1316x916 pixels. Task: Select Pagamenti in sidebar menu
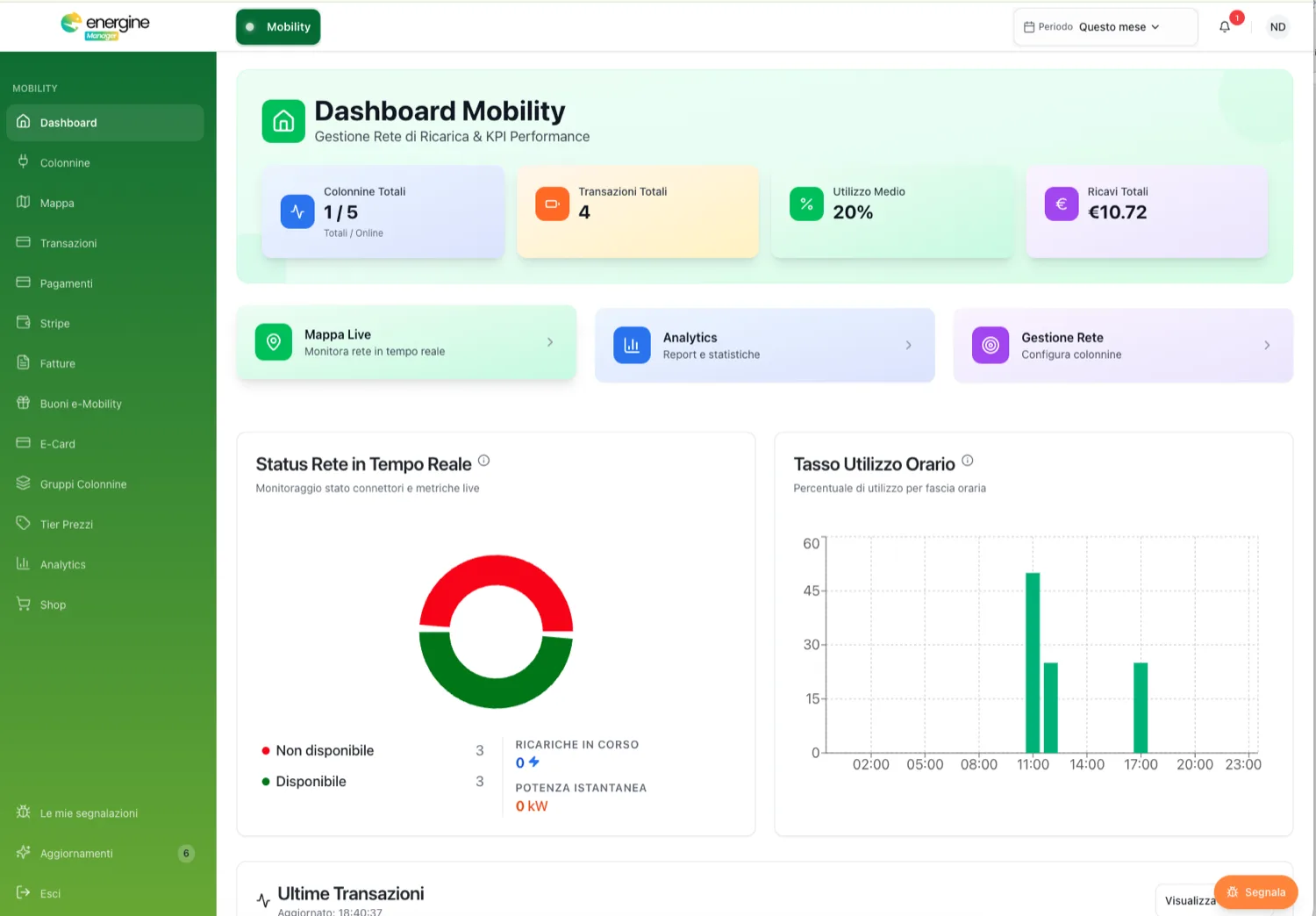click(x=105, y=283)
